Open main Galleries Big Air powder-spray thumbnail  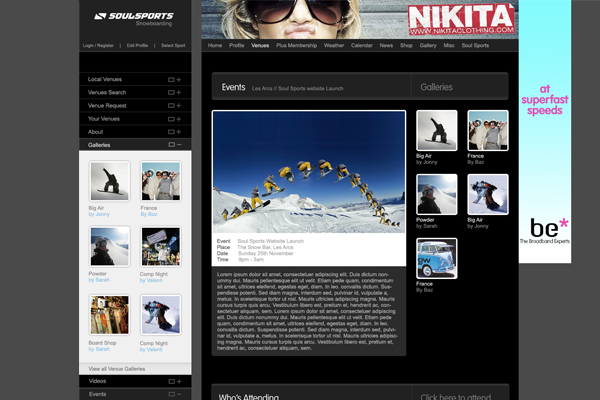[488, 194]
